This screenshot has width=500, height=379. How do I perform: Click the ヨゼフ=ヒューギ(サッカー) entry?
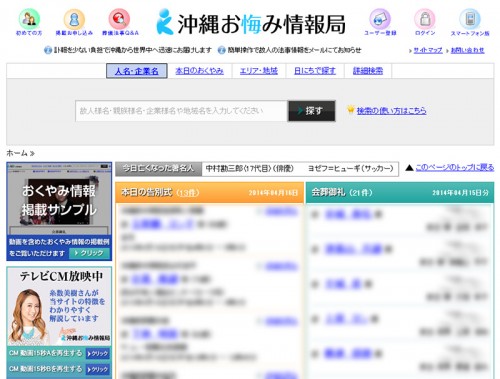pos(351,169)
